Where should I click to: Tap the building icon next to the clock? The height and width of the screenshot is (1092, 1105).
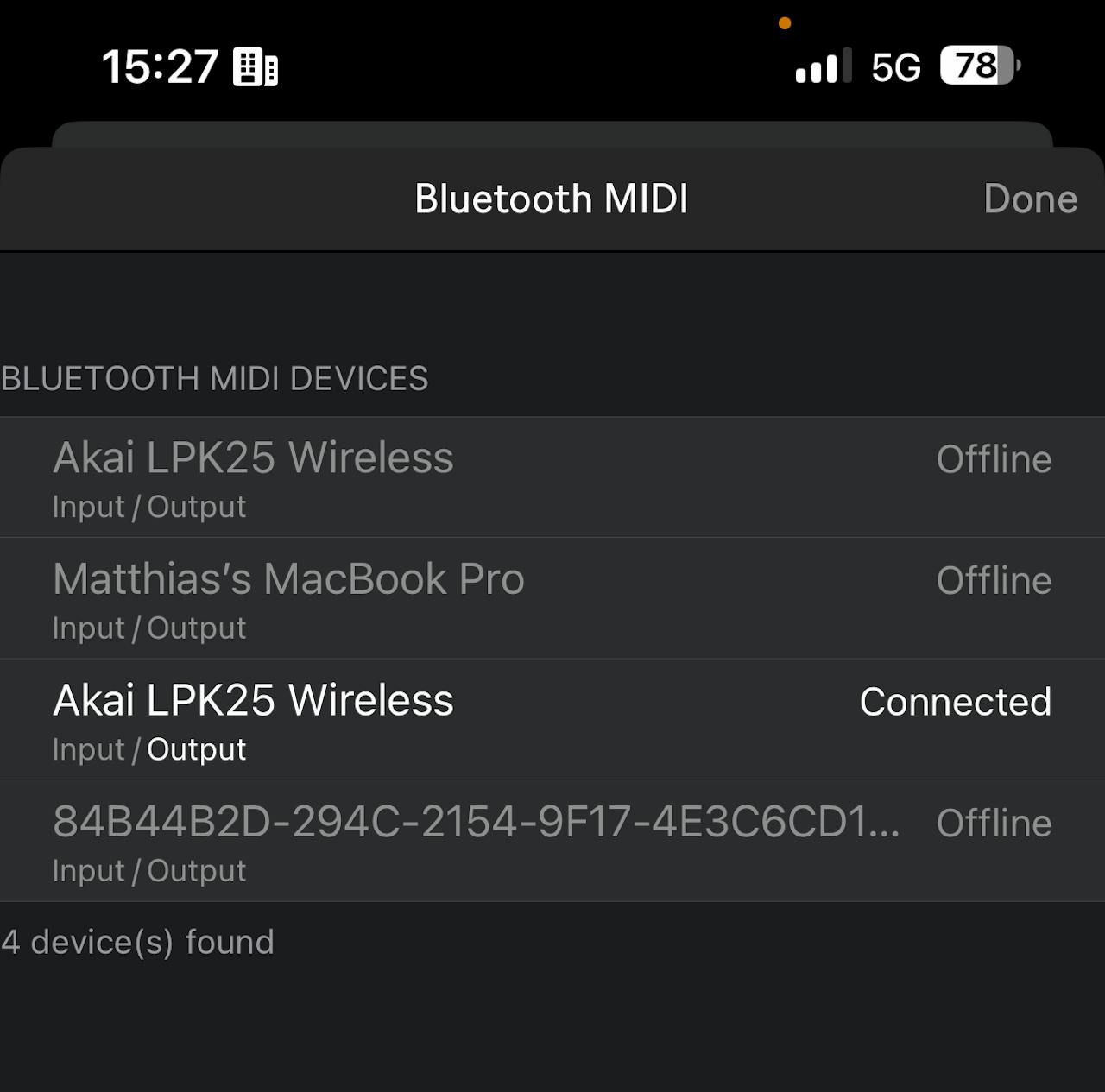tap(256, 67)
